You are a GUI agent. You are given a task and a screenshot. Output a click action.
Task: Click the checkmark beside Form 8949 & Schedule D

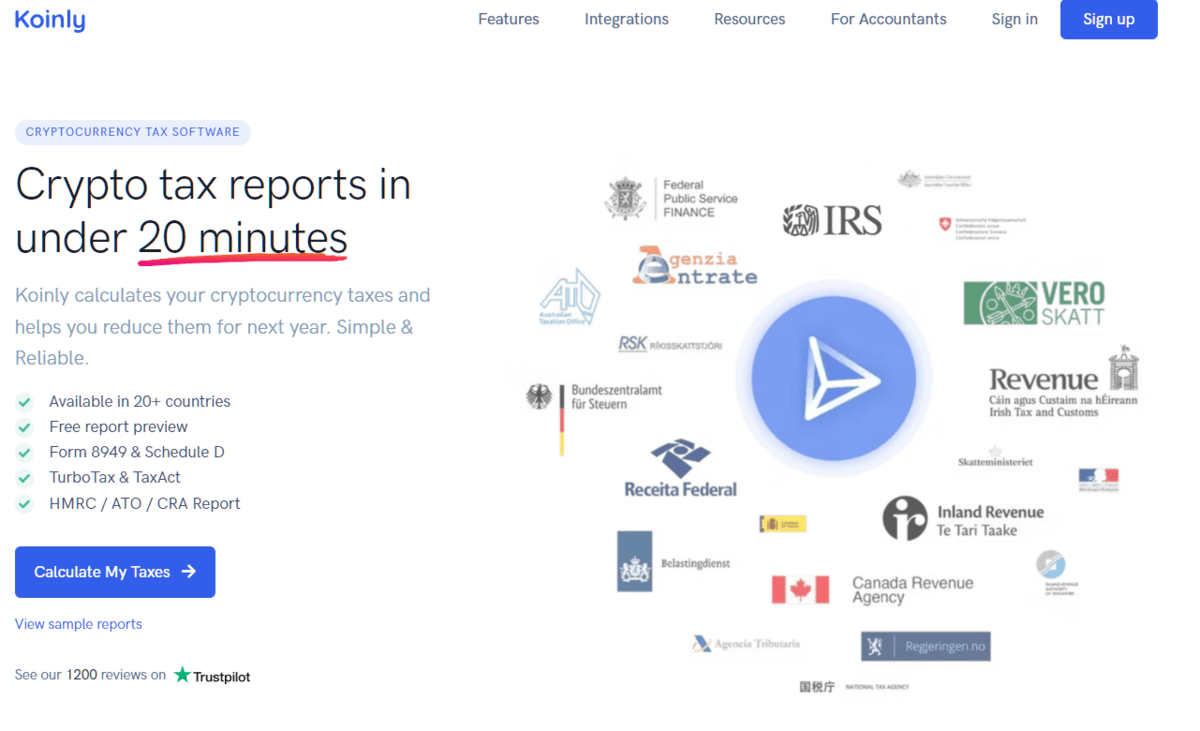coord(24,453)
